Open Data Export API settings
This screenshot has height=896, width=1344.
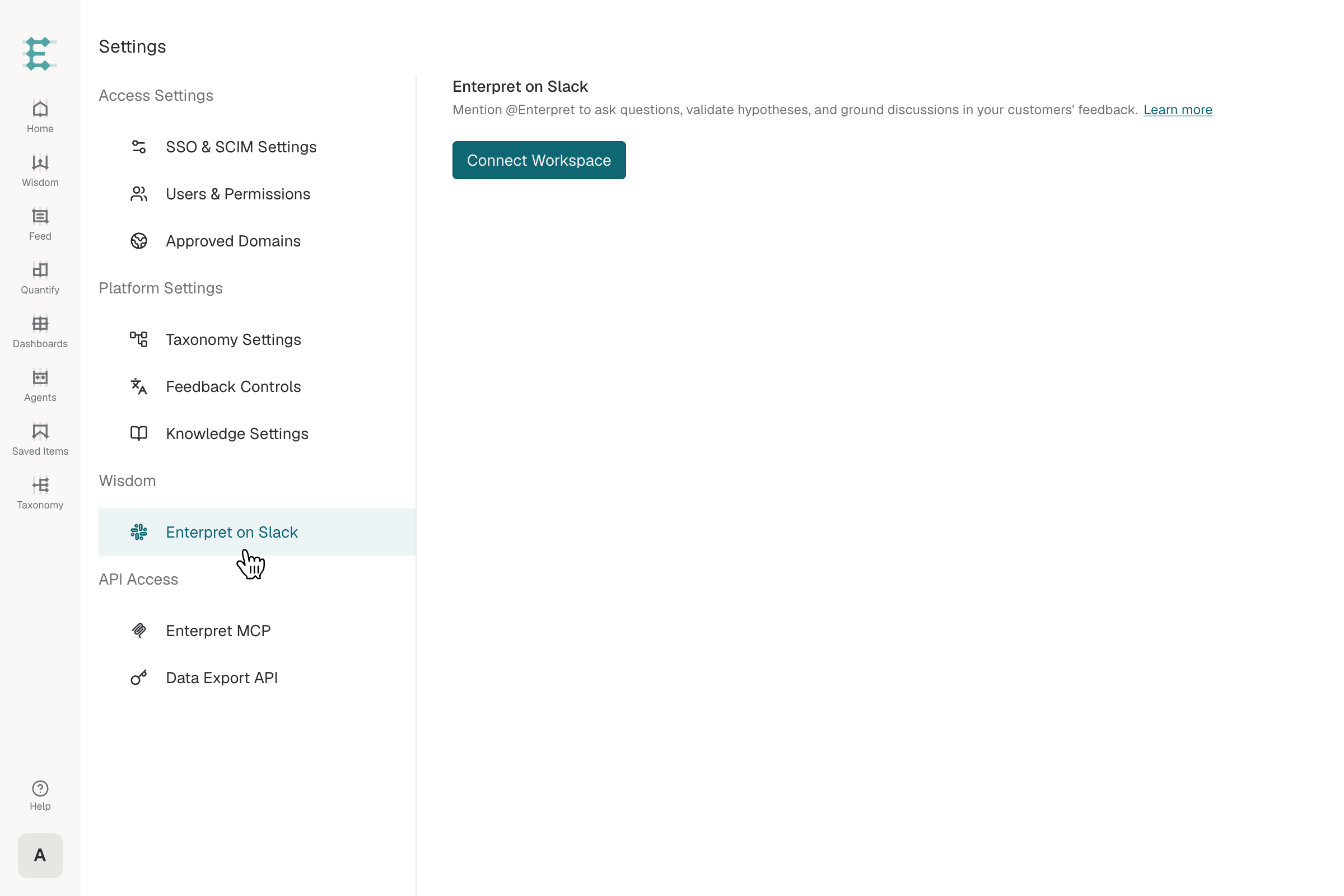(257, 678)
